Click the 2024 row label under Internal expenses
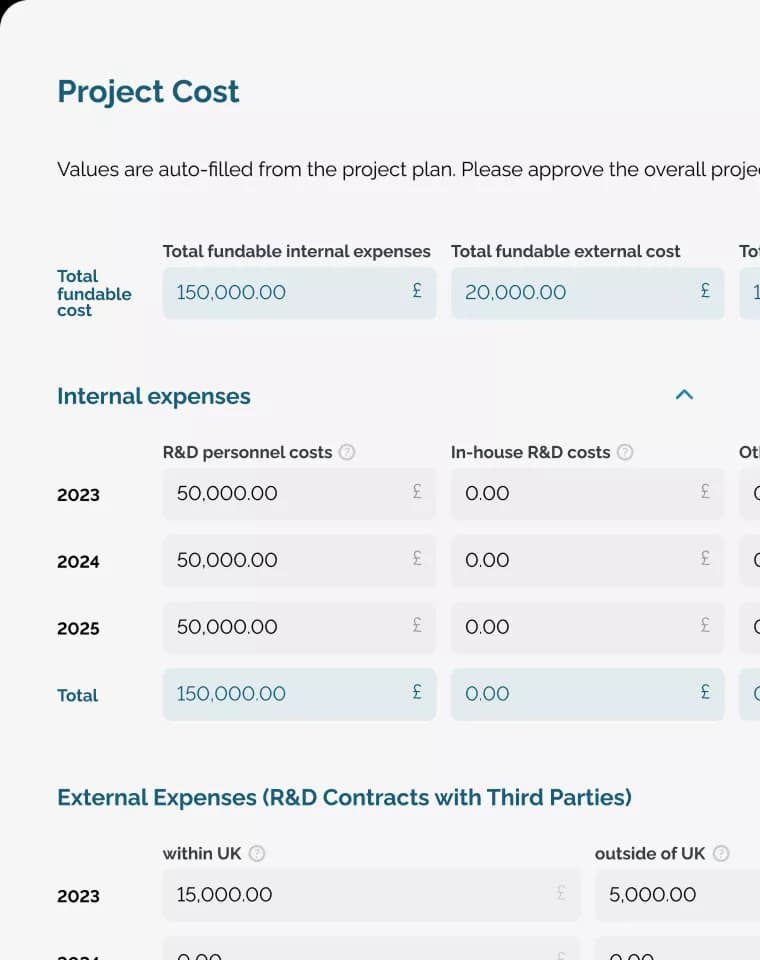The image size is (760, 960). click(78, 561)
